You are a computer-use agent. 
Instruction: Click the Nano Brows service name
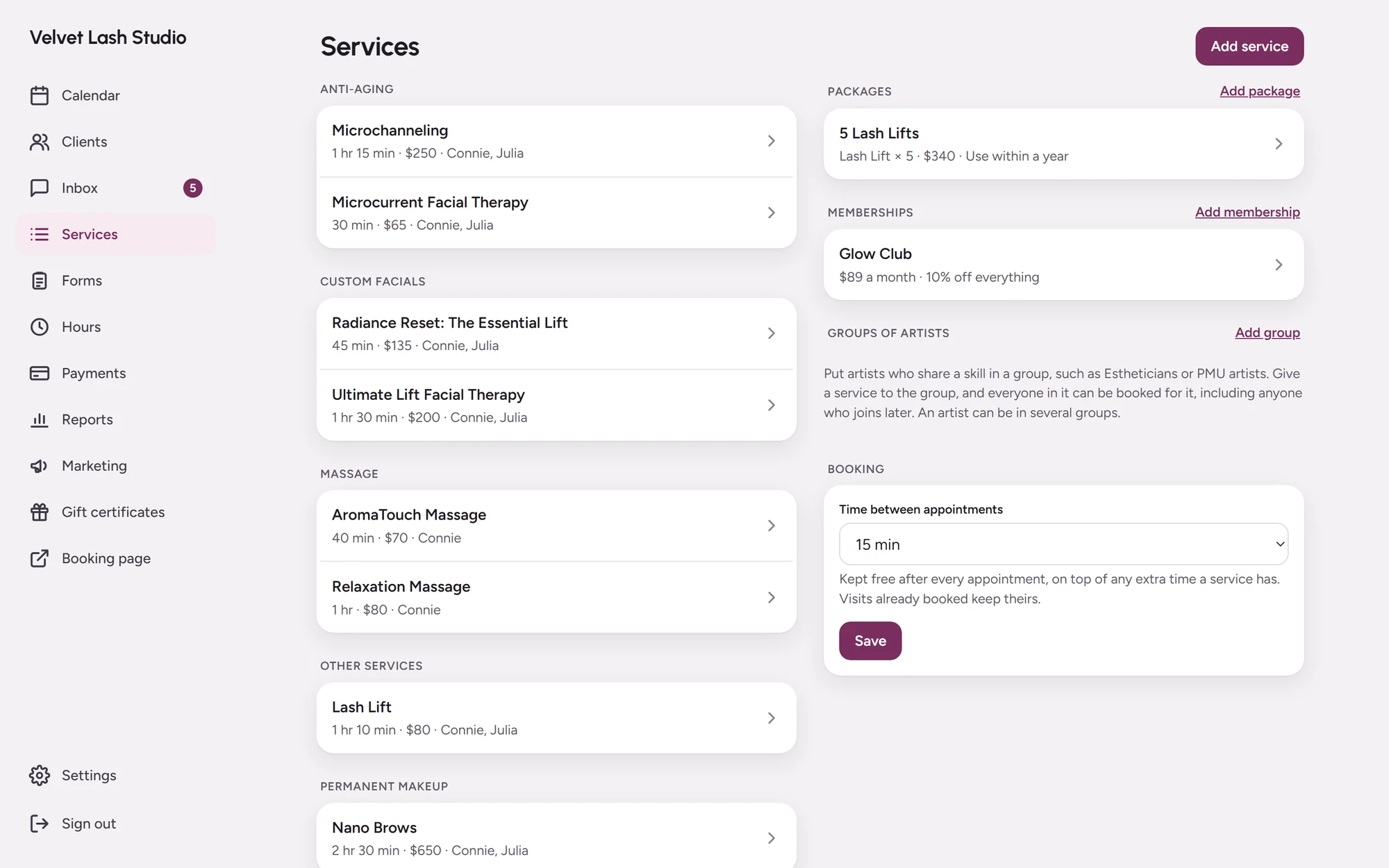click(374, 828)
